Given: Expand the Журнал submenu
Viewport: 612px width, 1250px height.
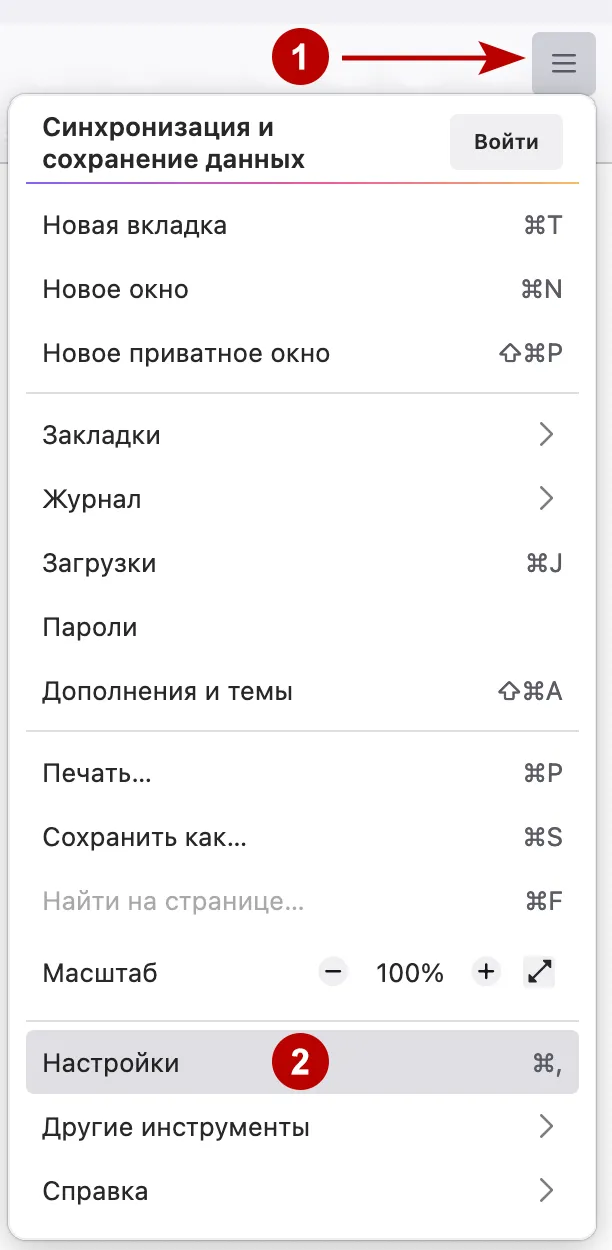Looking at the screenshot, I should 91,498.
